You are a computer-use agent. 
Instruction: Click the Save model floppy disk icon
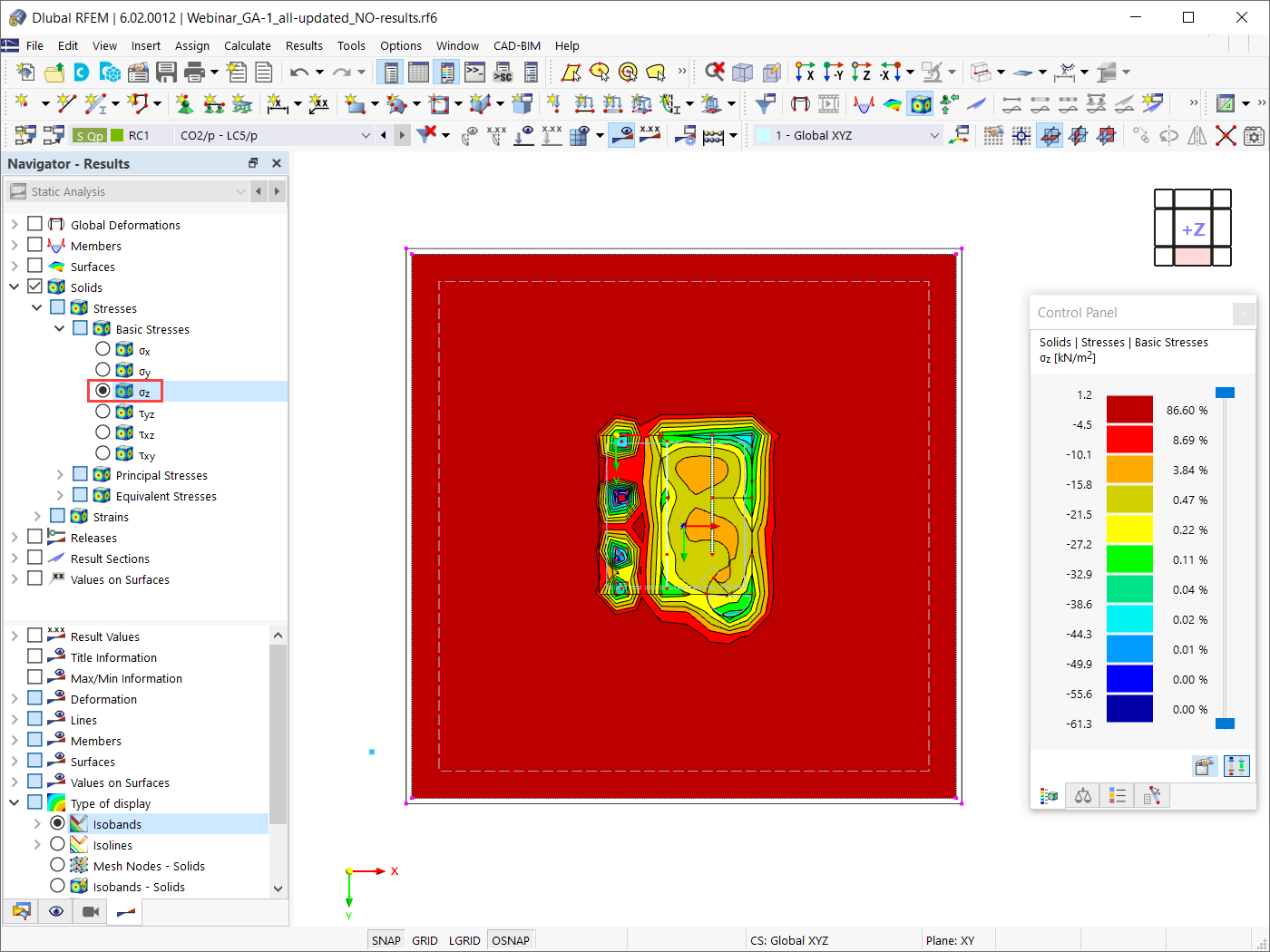(x=166, y=72)
